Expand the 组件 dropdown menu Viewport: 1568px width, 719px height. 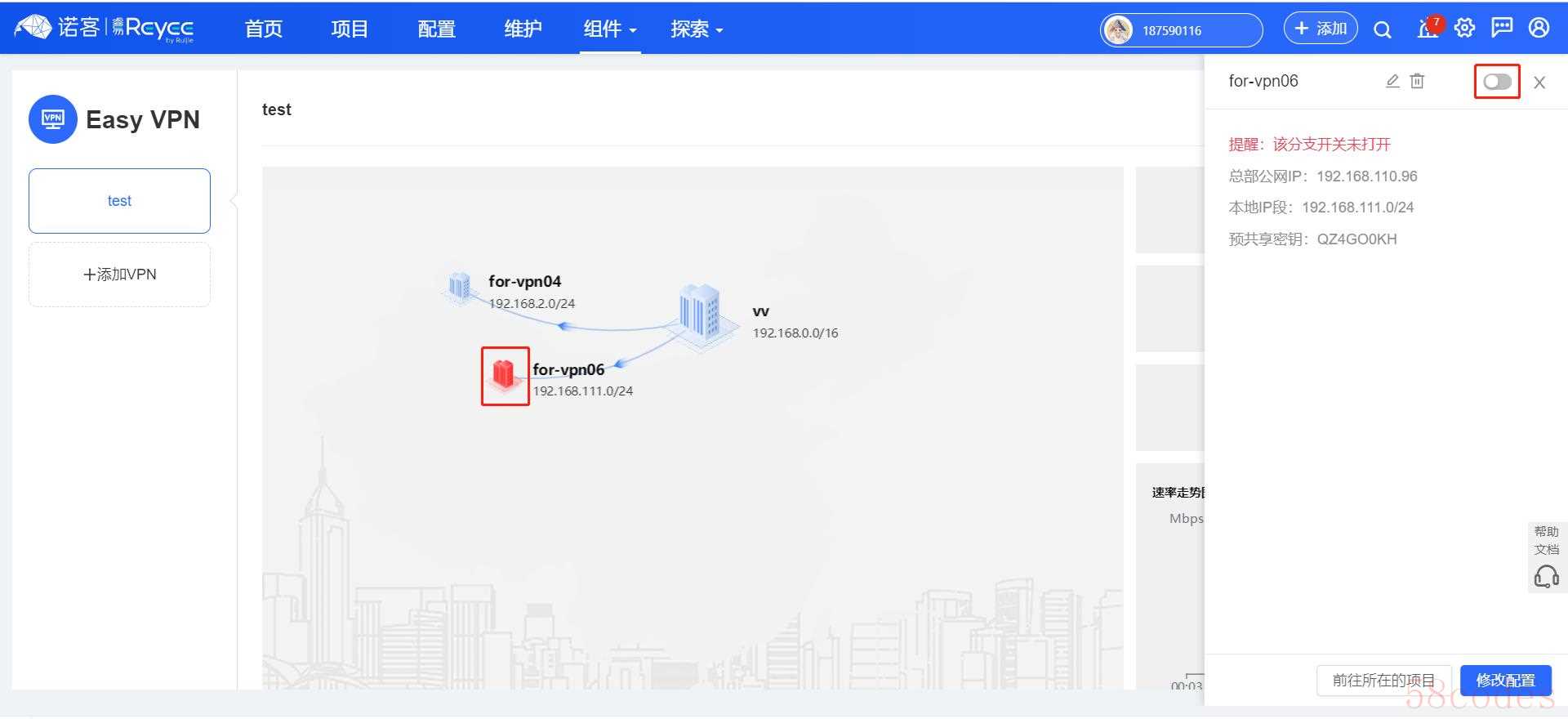[x=609, y=29]
